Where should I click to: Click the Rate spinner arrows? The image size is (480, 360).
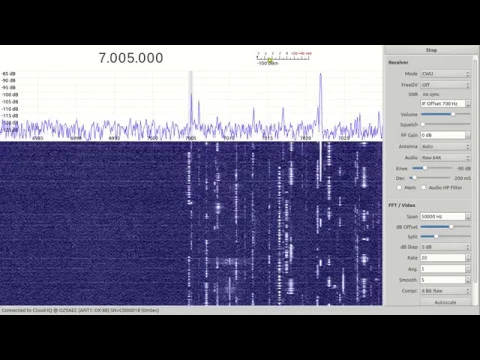468,258
